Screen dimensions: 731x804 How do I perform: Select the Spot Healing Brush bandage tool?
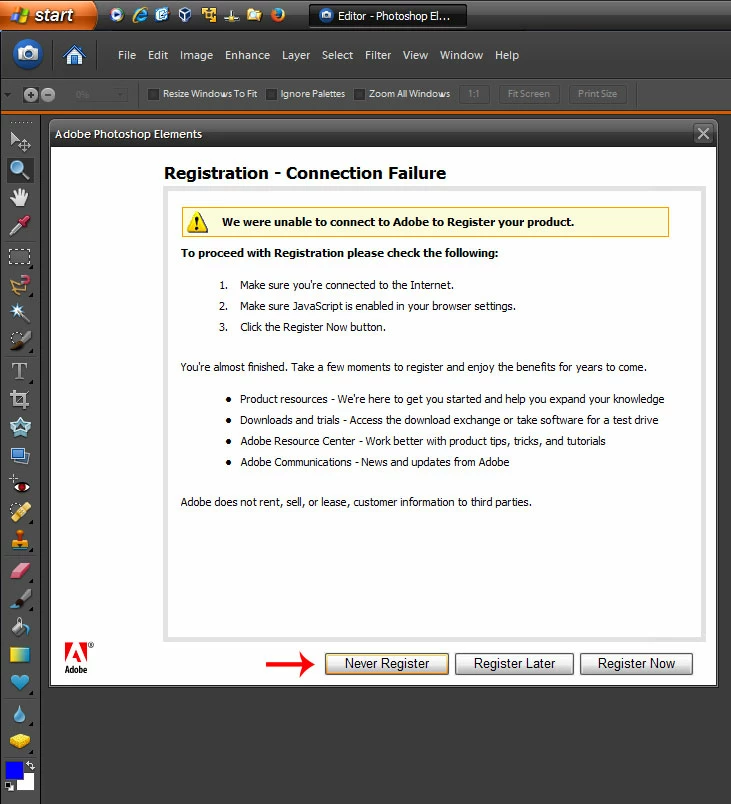(x=20, y=511)
